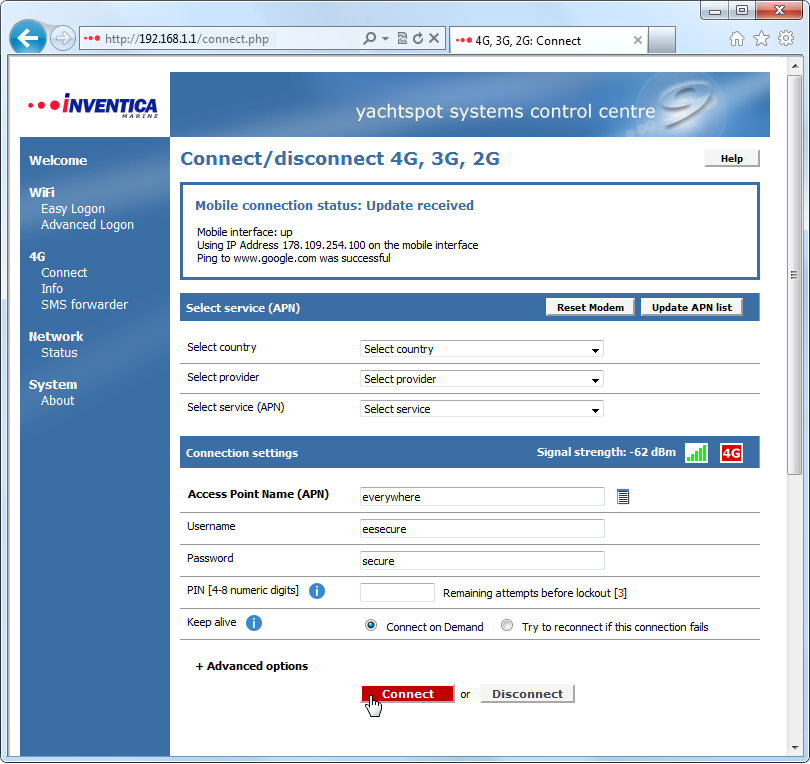Click the scrollbar up arrow
The image size is (810, 764).
point(795,66)
